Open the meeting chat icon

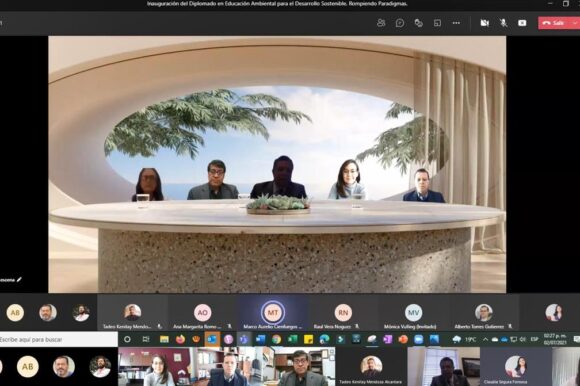[x=400, y=23]
